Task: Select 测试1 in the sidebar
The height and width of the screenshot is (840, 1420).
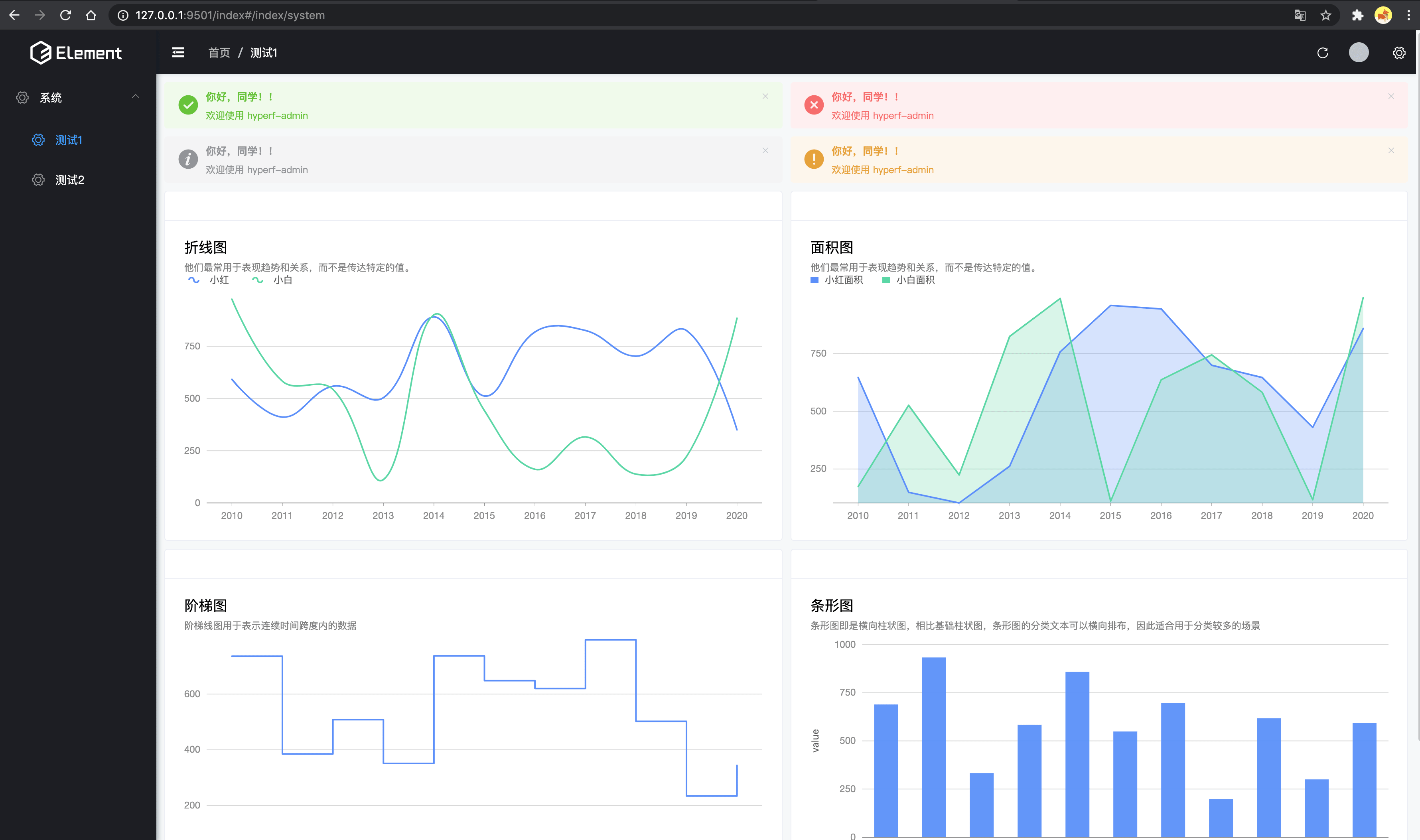Action: [x=69, y=140]
